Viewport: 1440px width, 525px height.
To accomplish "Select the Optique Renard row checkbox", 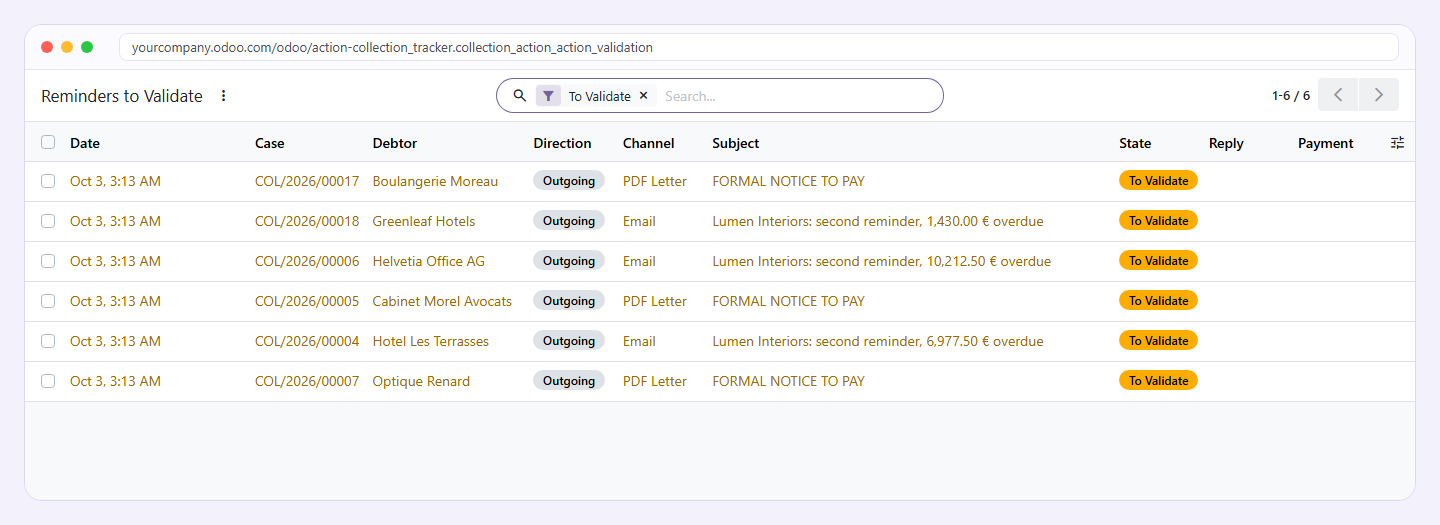I will coord(48,381).
